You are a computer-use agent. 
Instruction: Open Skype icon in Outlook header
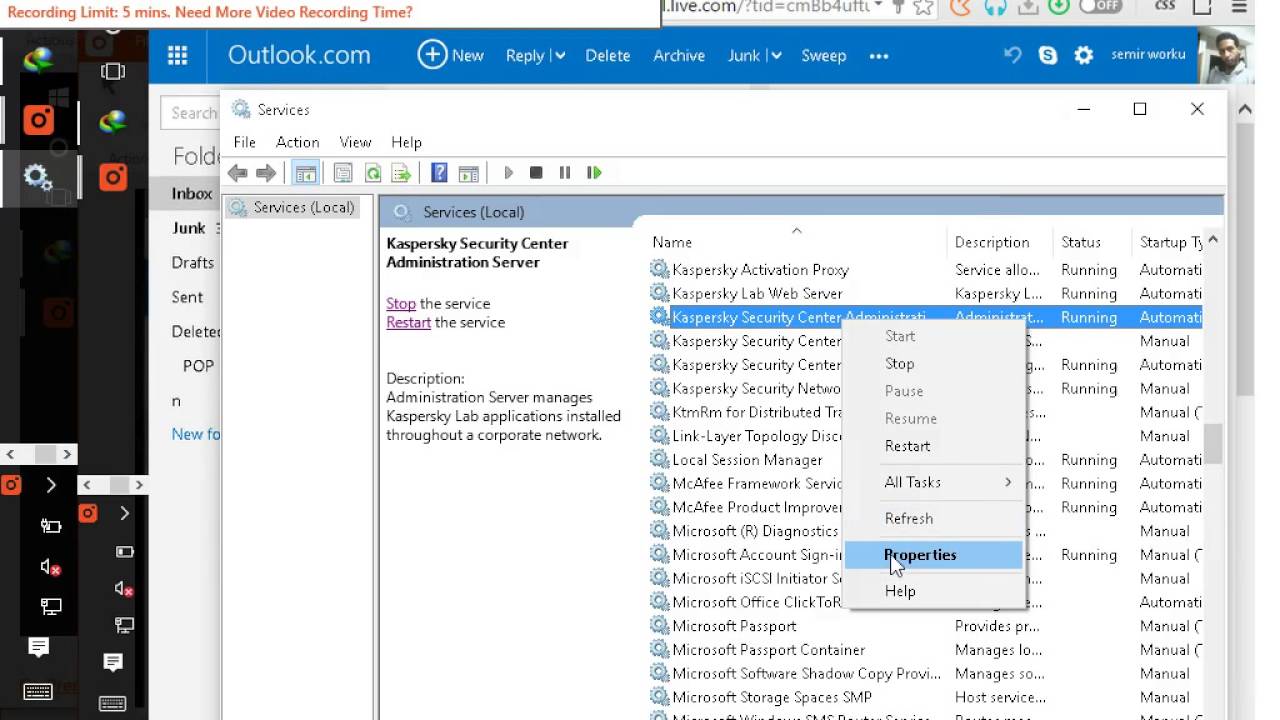coord(1048,56)
